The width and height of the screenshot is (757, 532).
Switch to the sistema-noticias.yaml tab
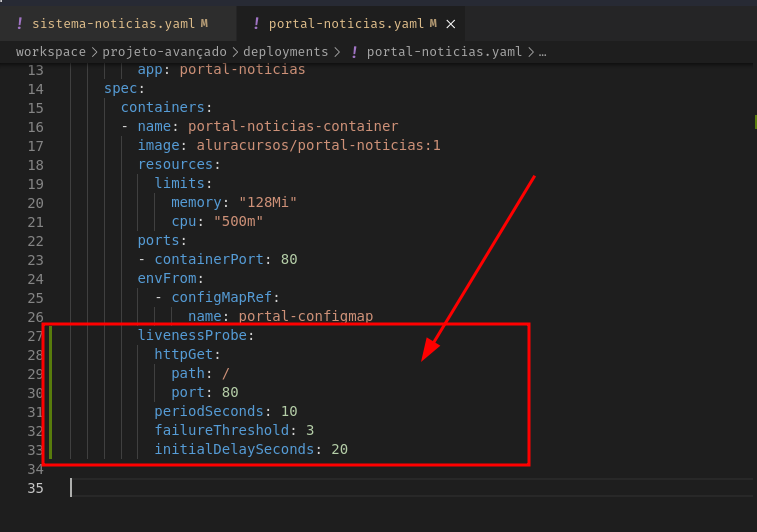coord(114,22)
